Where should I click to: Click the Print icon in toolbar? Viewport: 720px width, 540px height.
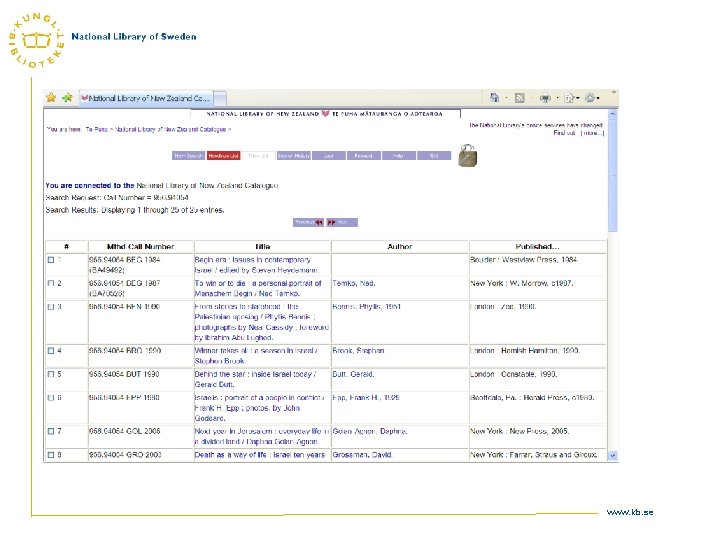(545, 98)
